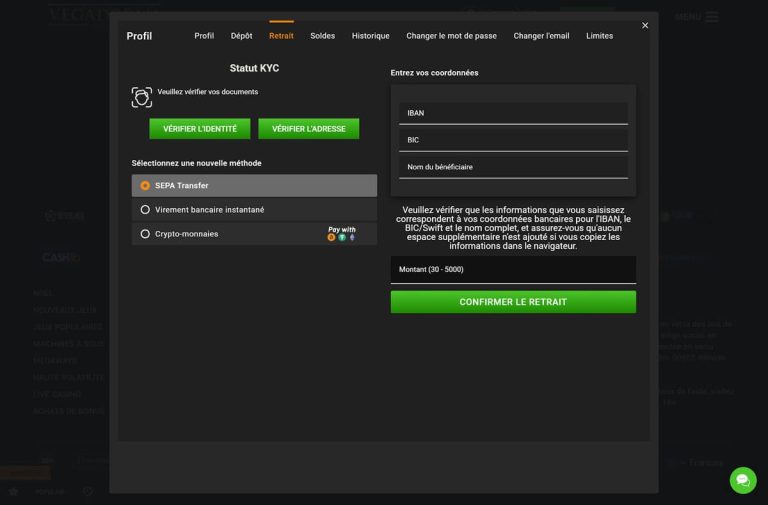Select Virement bancaire instantané radio option
The image size is (768, 505).
click(x=254, y=210)
